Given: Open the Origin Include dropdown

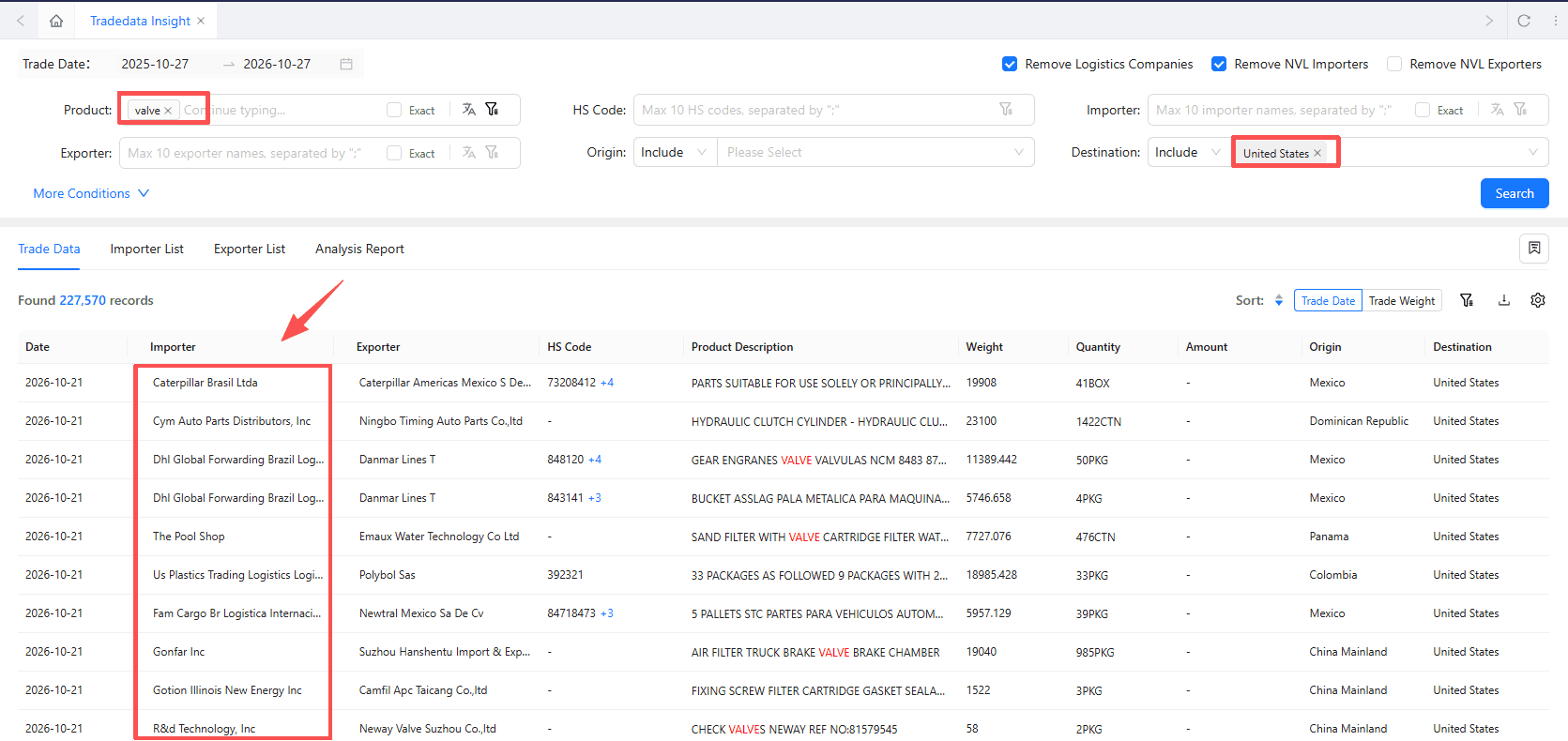Looking at the screenshot, I should 675,152.
